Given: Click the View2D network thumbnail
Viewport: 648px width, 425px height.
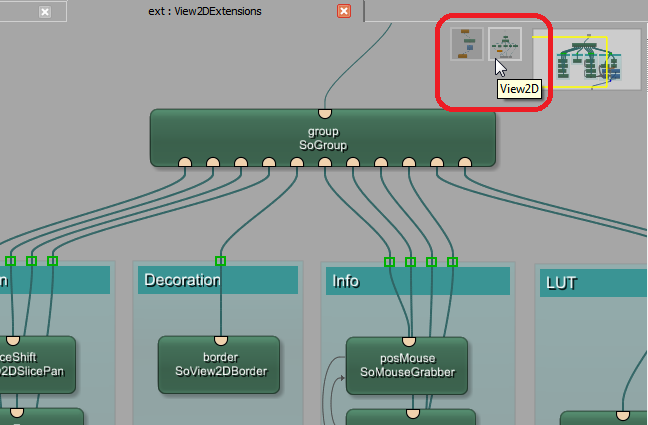Looking at the screenshot, I should tap(504, 45).
